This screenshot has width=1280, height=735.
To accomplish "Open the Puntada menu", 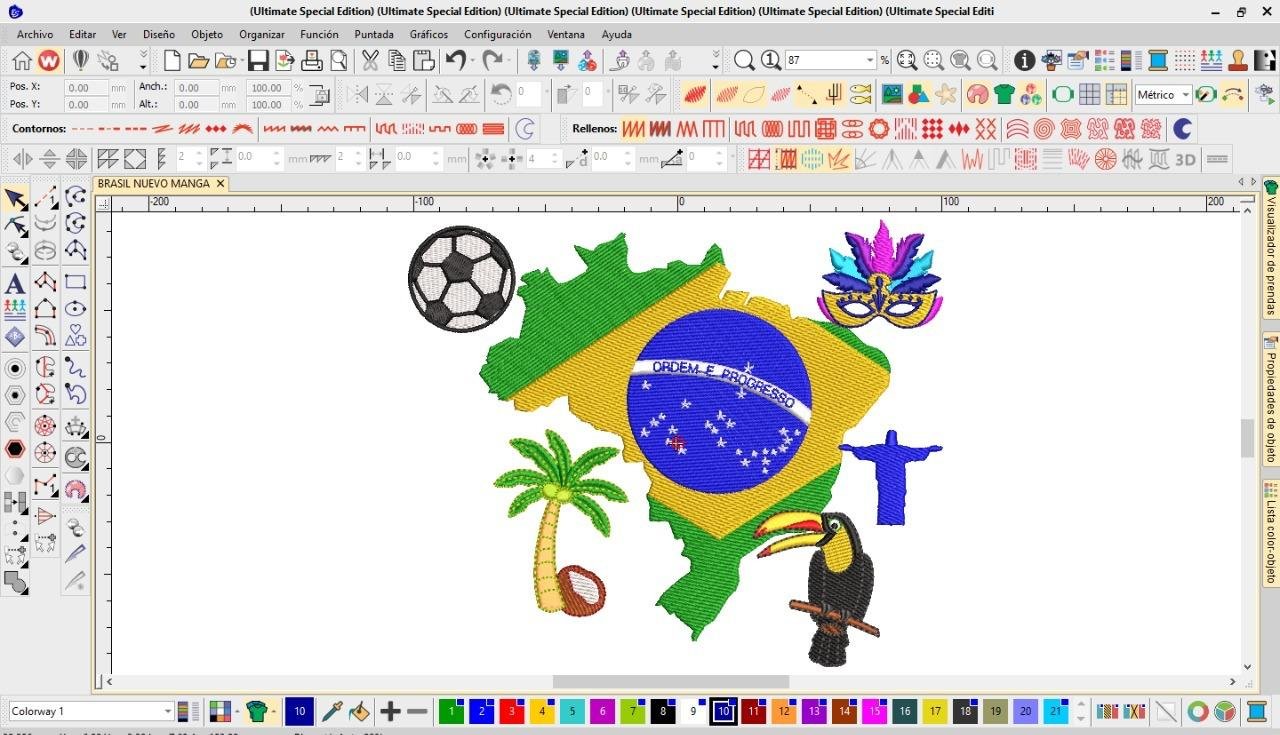I will click(373, 34).
